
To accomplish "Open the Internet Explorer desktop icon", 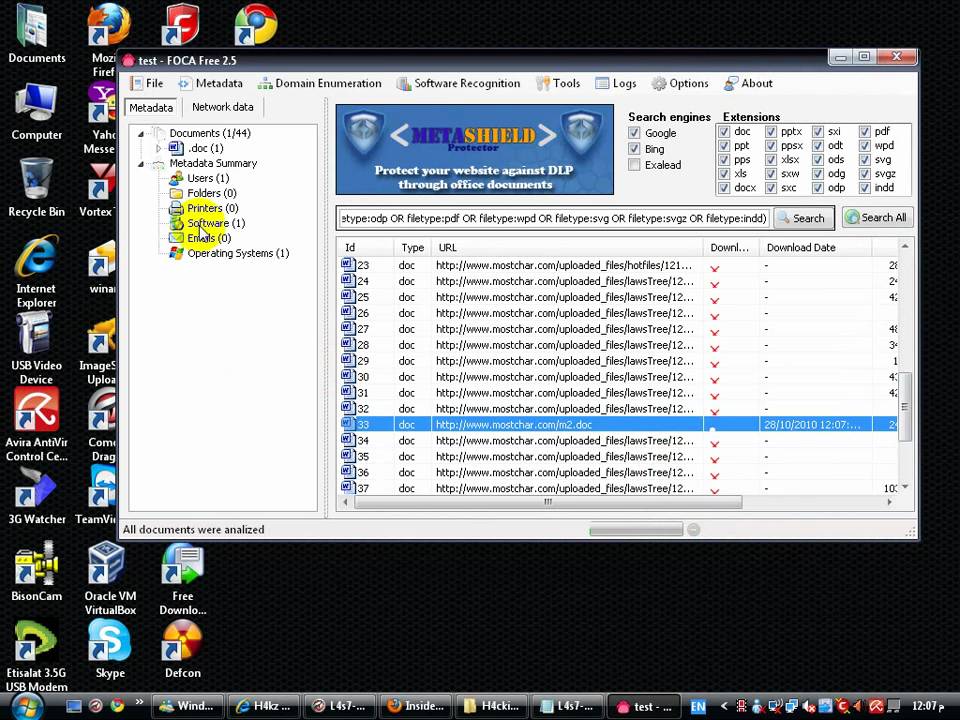I will pyautogui.click(x=36, y=272).
